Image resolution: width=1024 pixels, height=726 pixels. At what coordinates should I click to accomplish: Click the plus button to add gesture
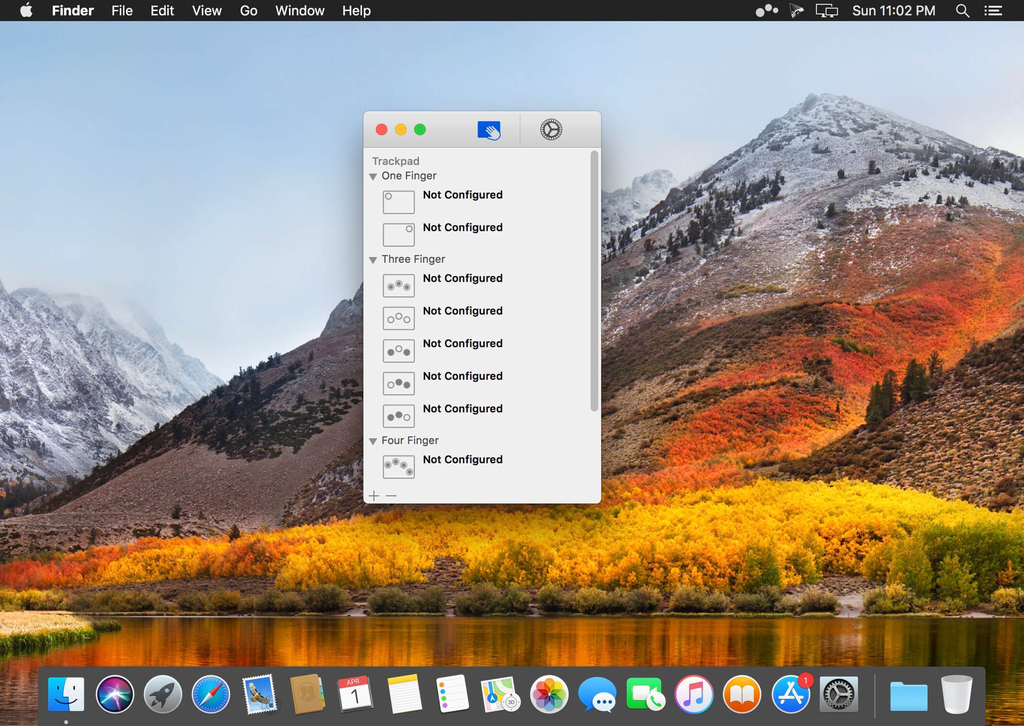coord(374,496)
